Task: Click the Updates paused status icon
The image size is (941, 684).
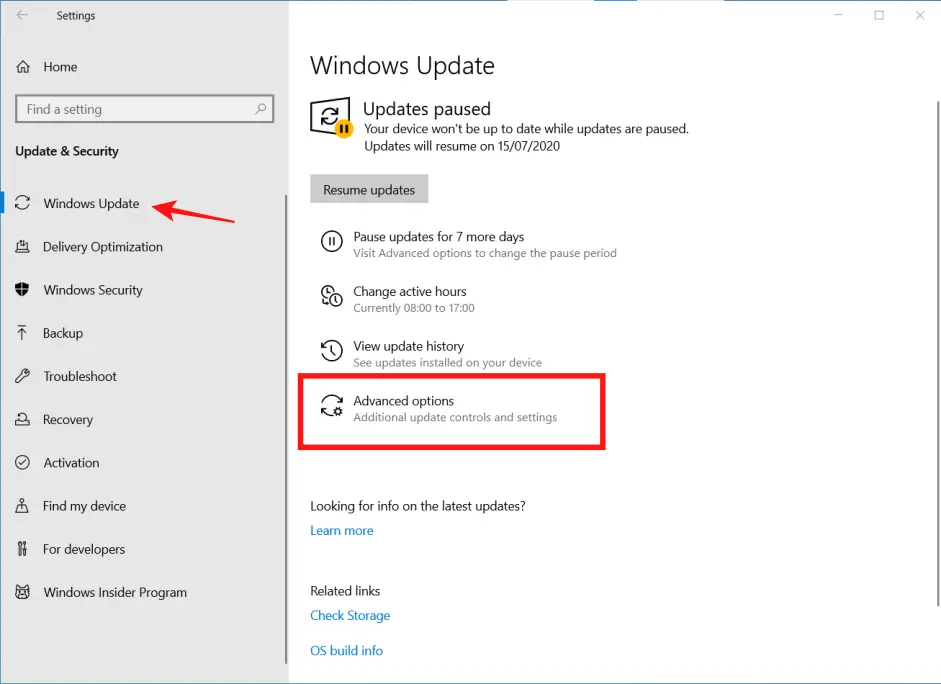Action: pyautogui.click(x=331, y=118)
